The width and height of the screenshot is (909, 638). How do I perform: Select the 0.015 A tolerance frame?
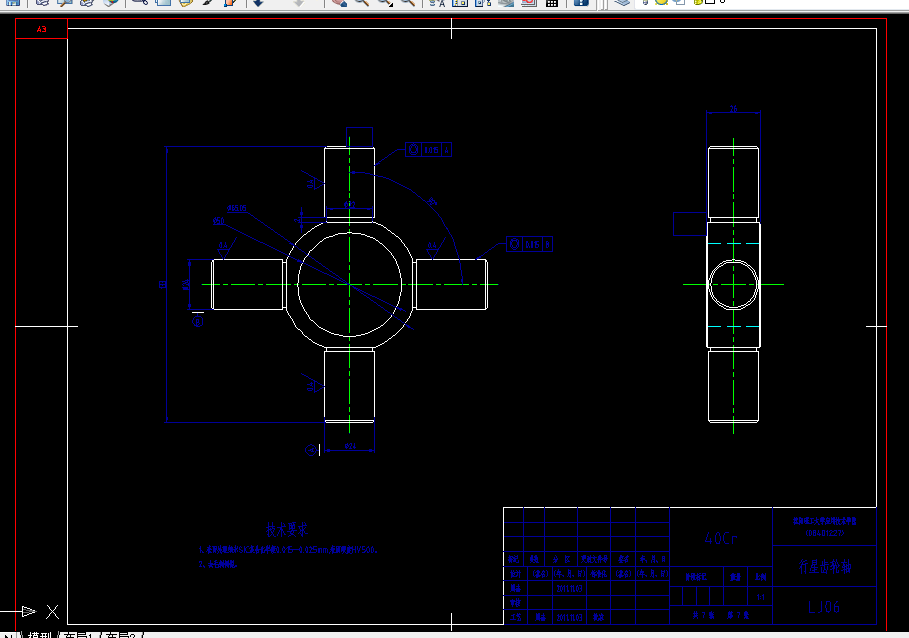point(428,150)
